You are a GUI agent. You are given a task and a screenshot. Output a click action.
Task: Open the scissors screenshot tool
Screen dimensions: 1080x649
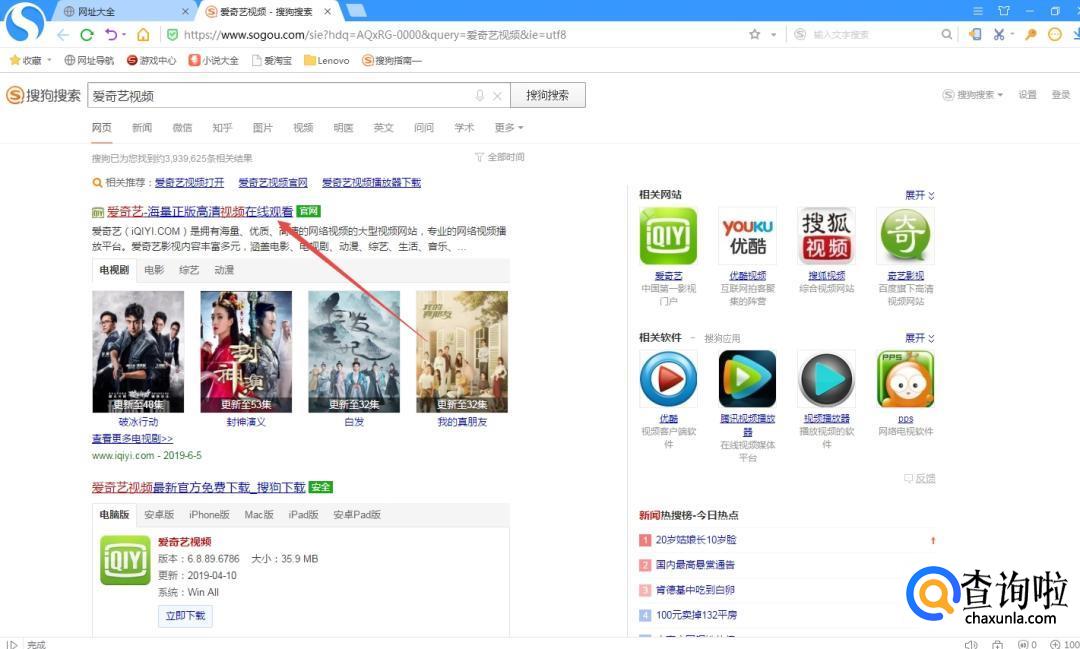click(999, 34)
